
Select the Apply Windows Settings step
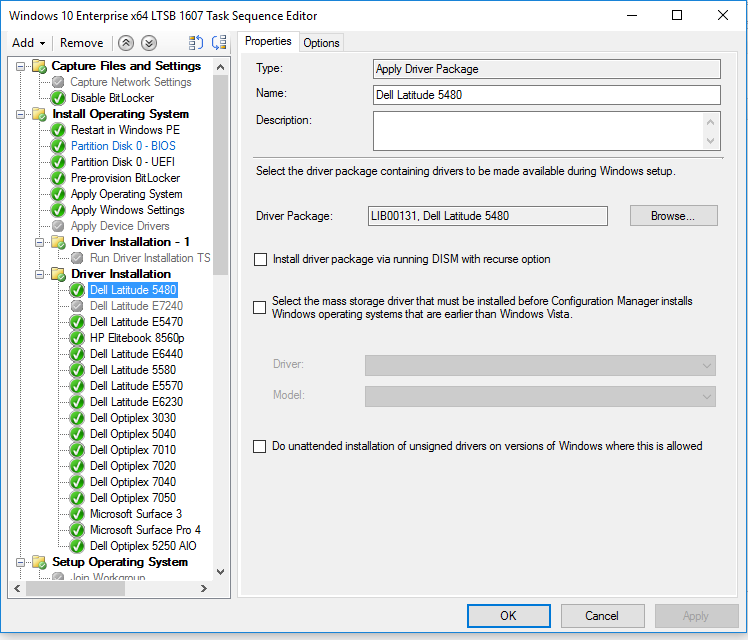coord(127,210)
